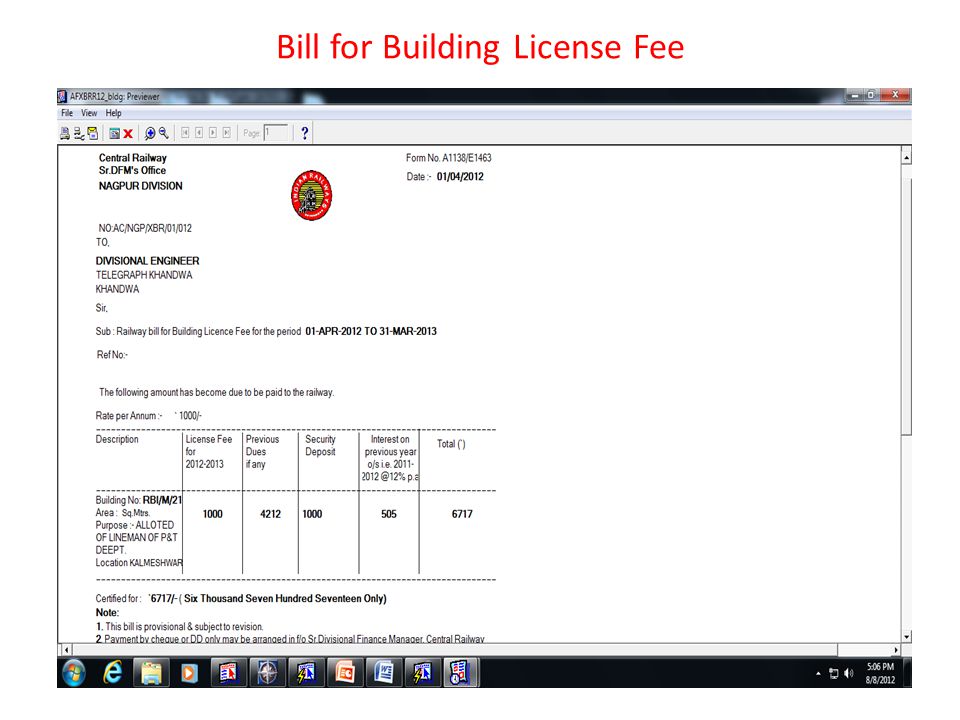Switch to Word on the taskbar

click(x=383, y=673)
